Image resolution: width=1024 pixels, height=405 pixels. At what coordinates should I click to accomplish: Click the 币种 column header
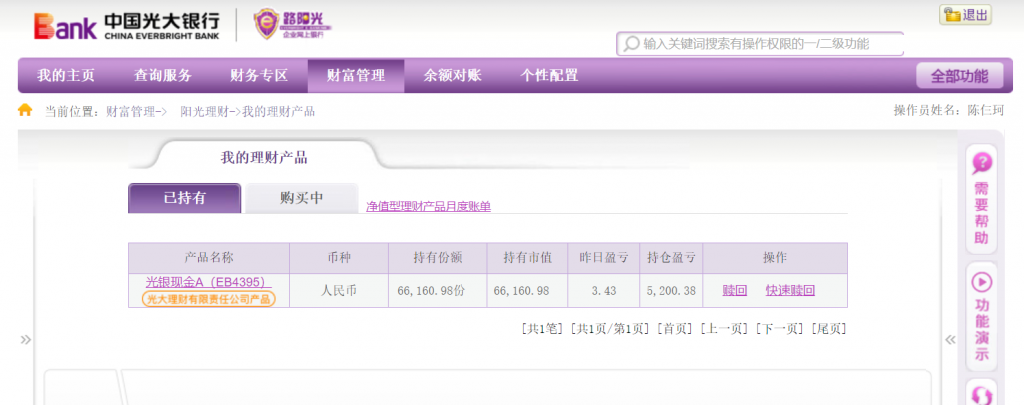(x=339, y=258)
